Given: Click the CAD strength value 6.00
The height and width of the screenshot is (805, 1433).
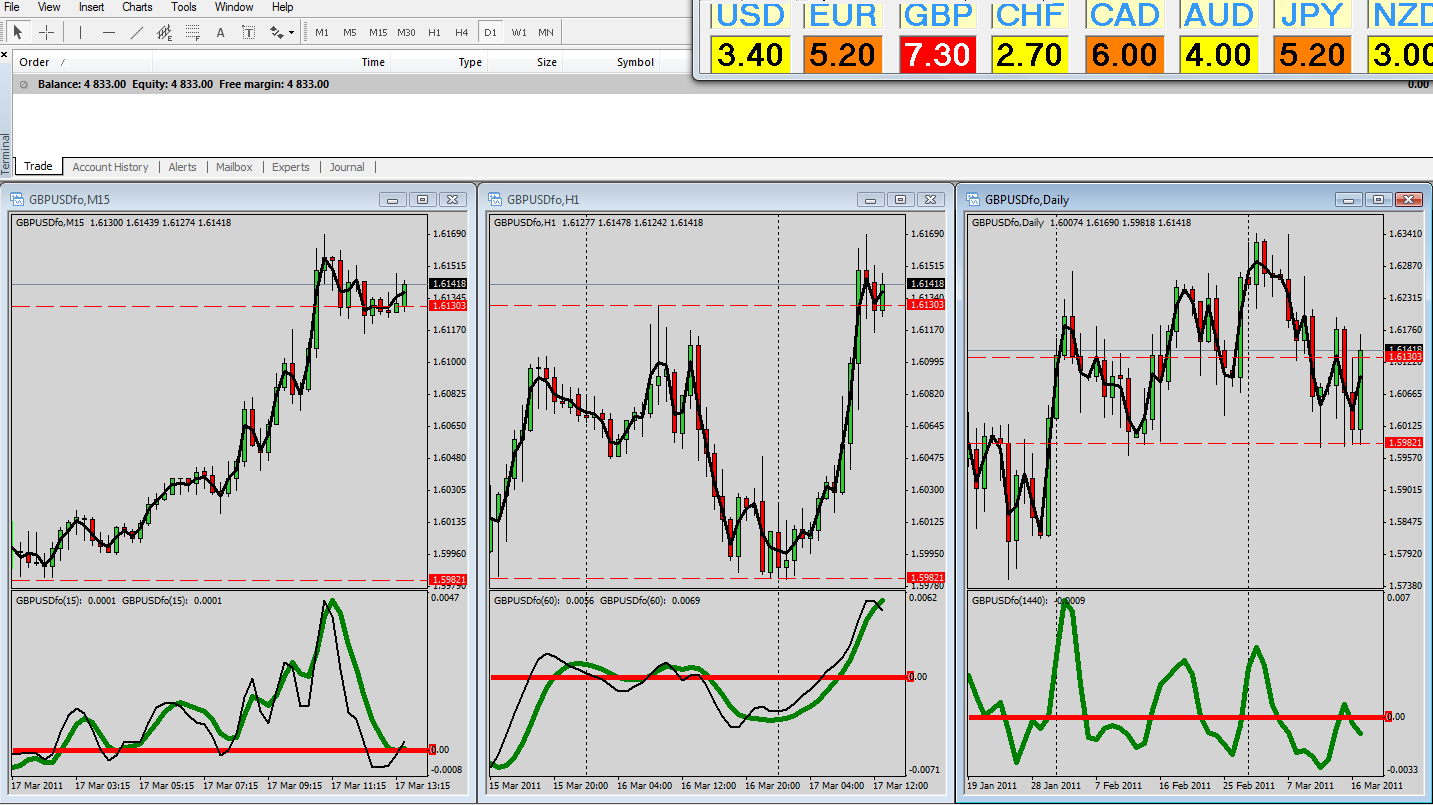Looking at the screenshot, I should [1125, 53].
